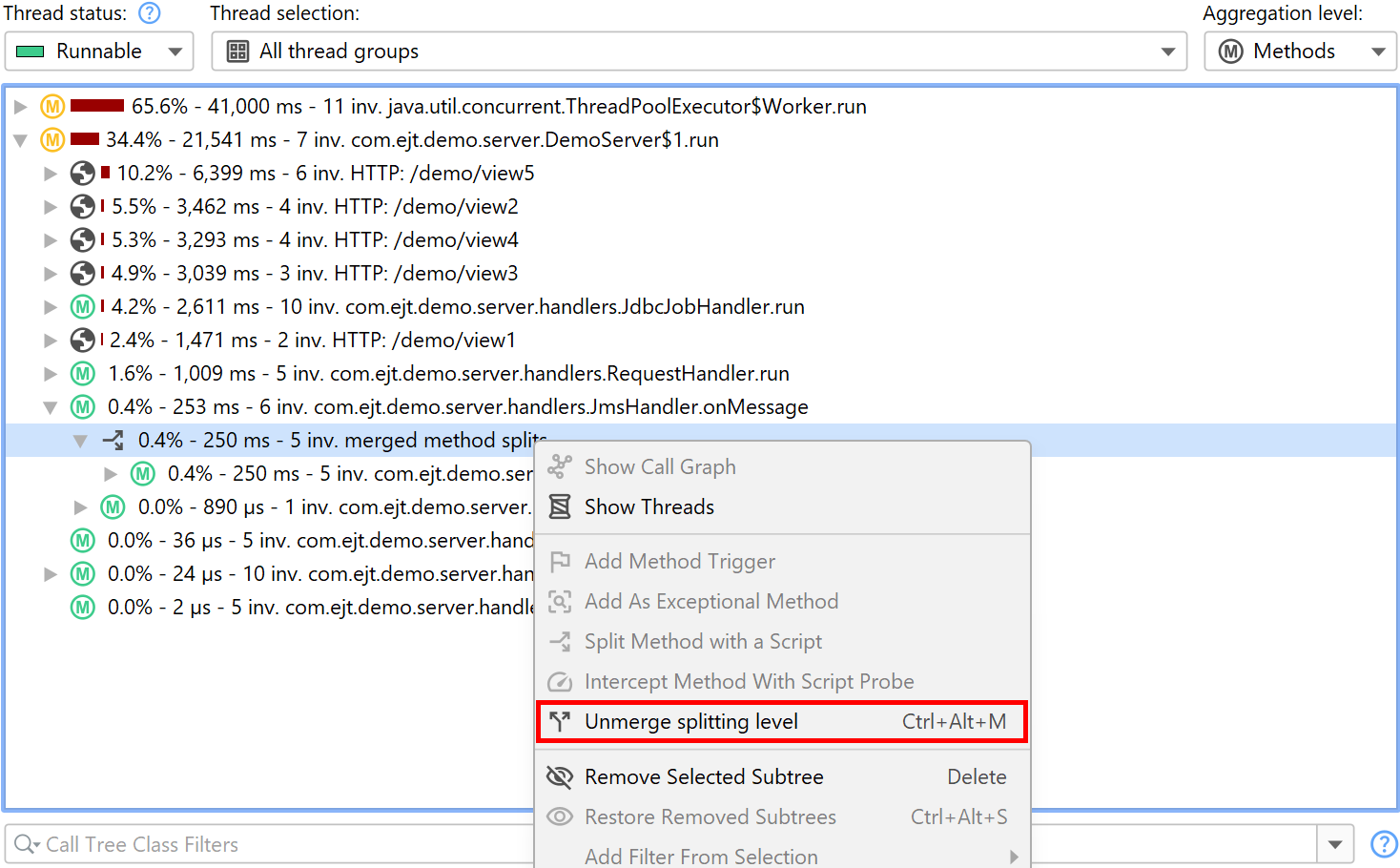
Task: Click the RequestHandler.run method icon
Action: click(83, 374)
